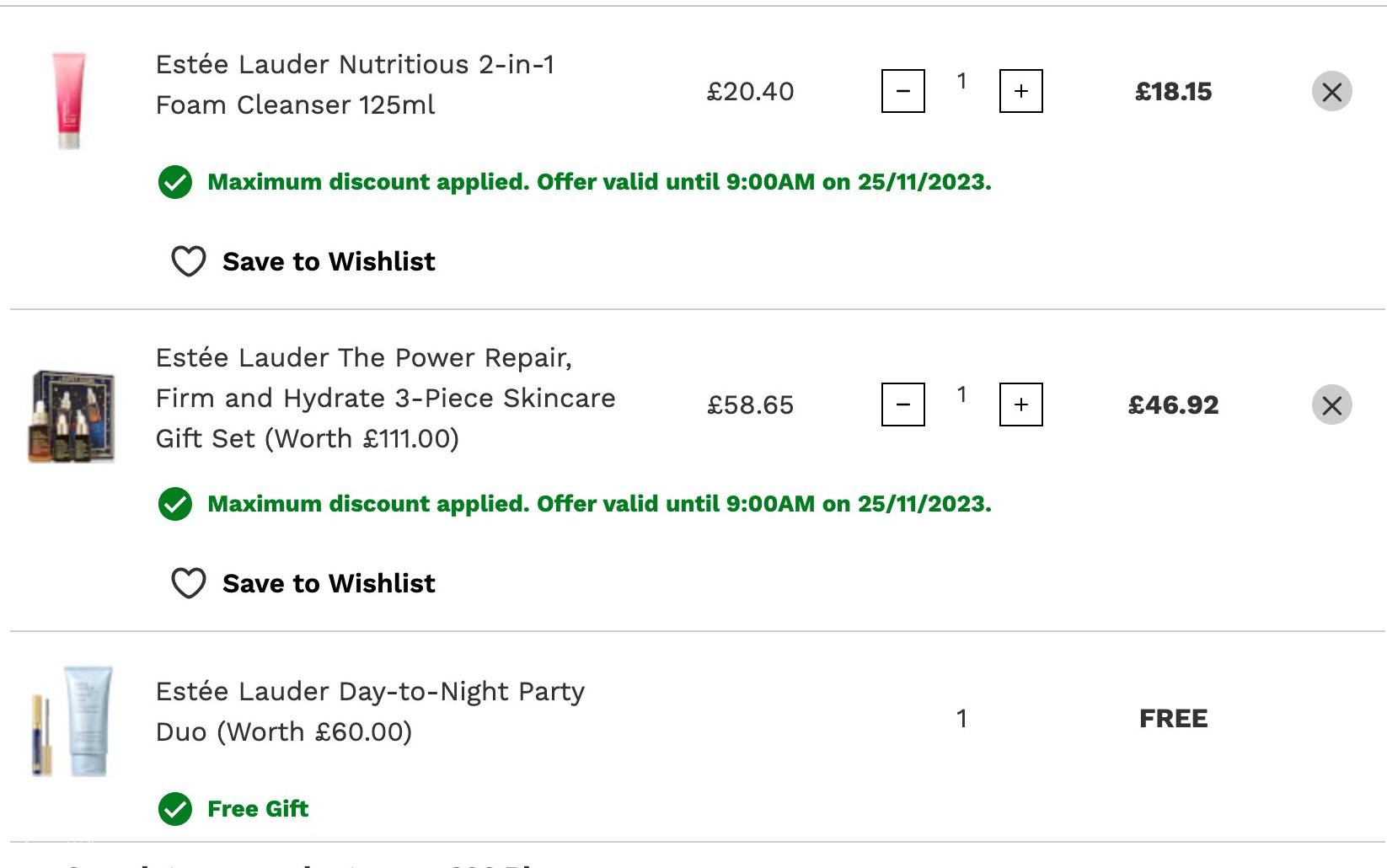The image size is (1387, 868).
Task: Increase quantity of the Foam Cleanser
Action: click(x=1020, y=91)
